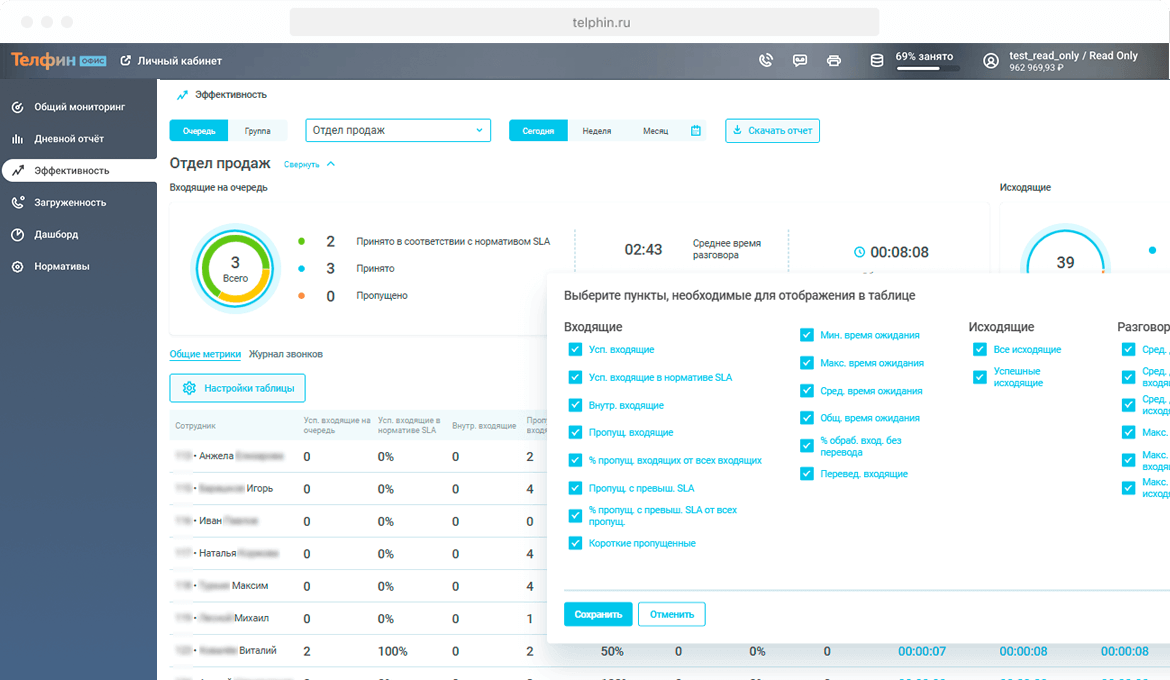This screenshot has width=1170, height=680.
Task: Click the 69% занято storage progress bar
Action: tap(927, 69)
